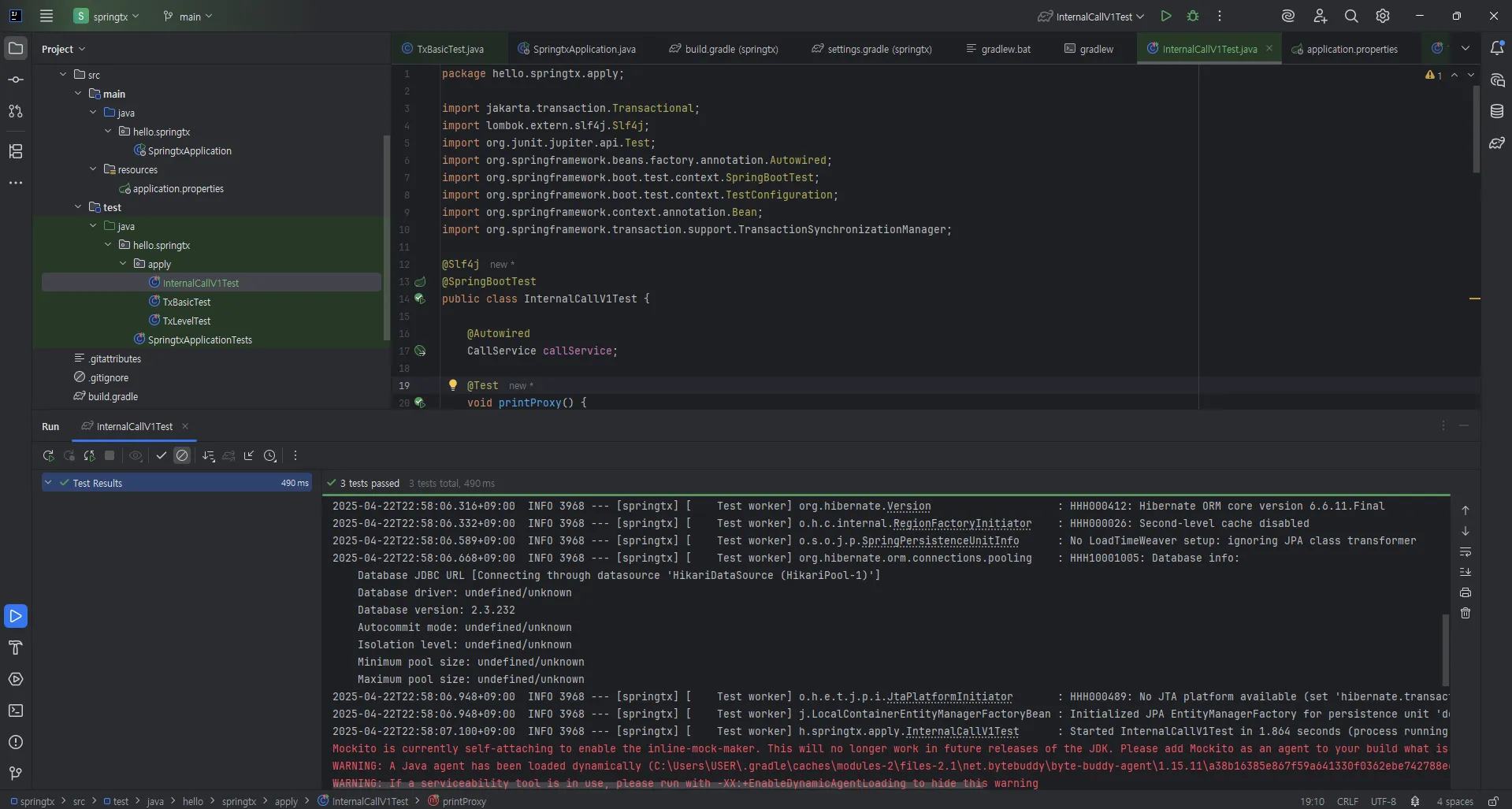Open Code With Me user icon
This screenshot has height=809, width=1512.
click(1320, 16)
